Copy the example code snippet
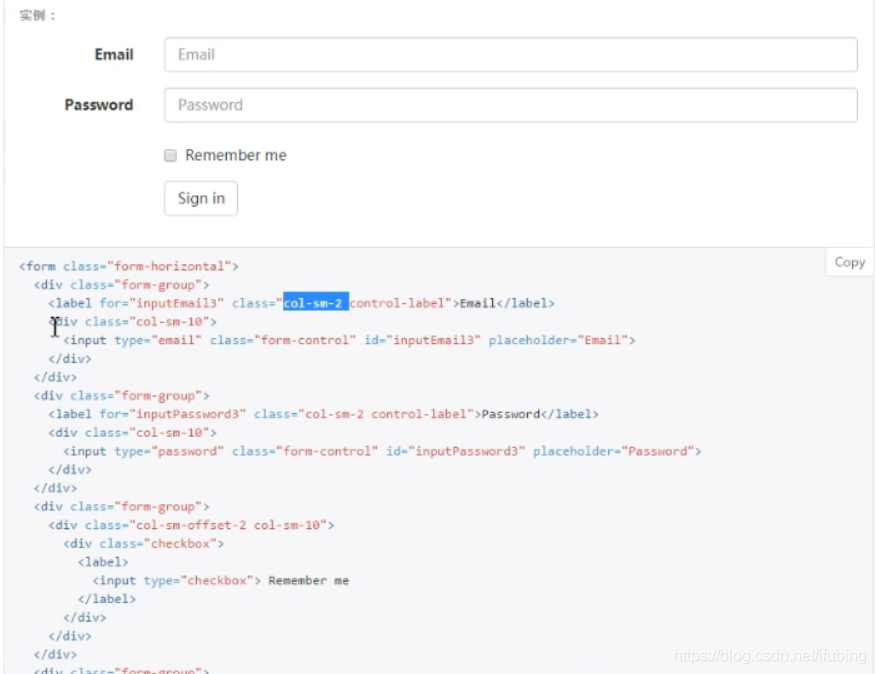This screenshot has width=875, height=674. pyautogui.click(x=849, y=262)
